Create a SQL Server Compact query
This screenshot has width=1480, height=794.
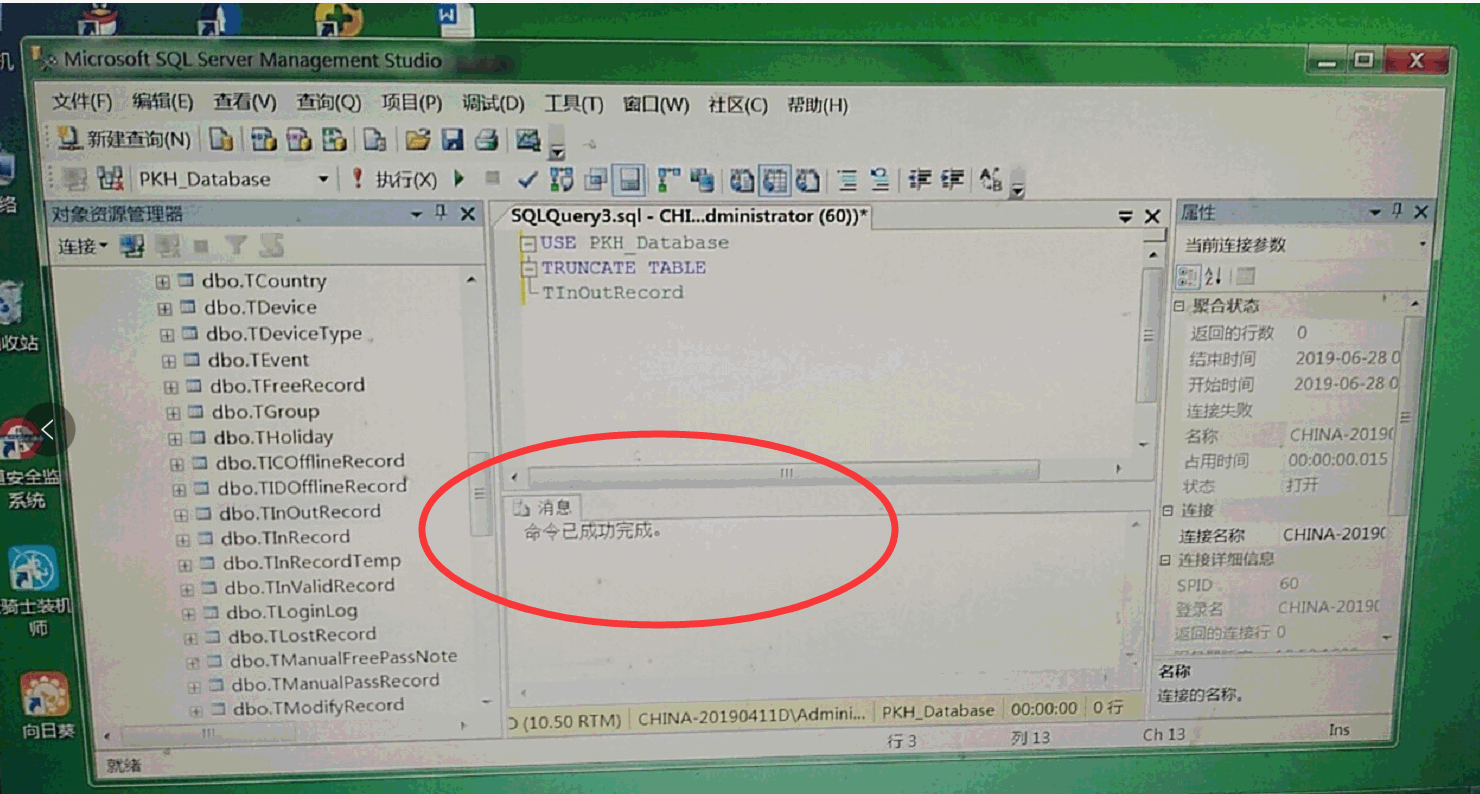pyautogui.click(x=373, y=140)
